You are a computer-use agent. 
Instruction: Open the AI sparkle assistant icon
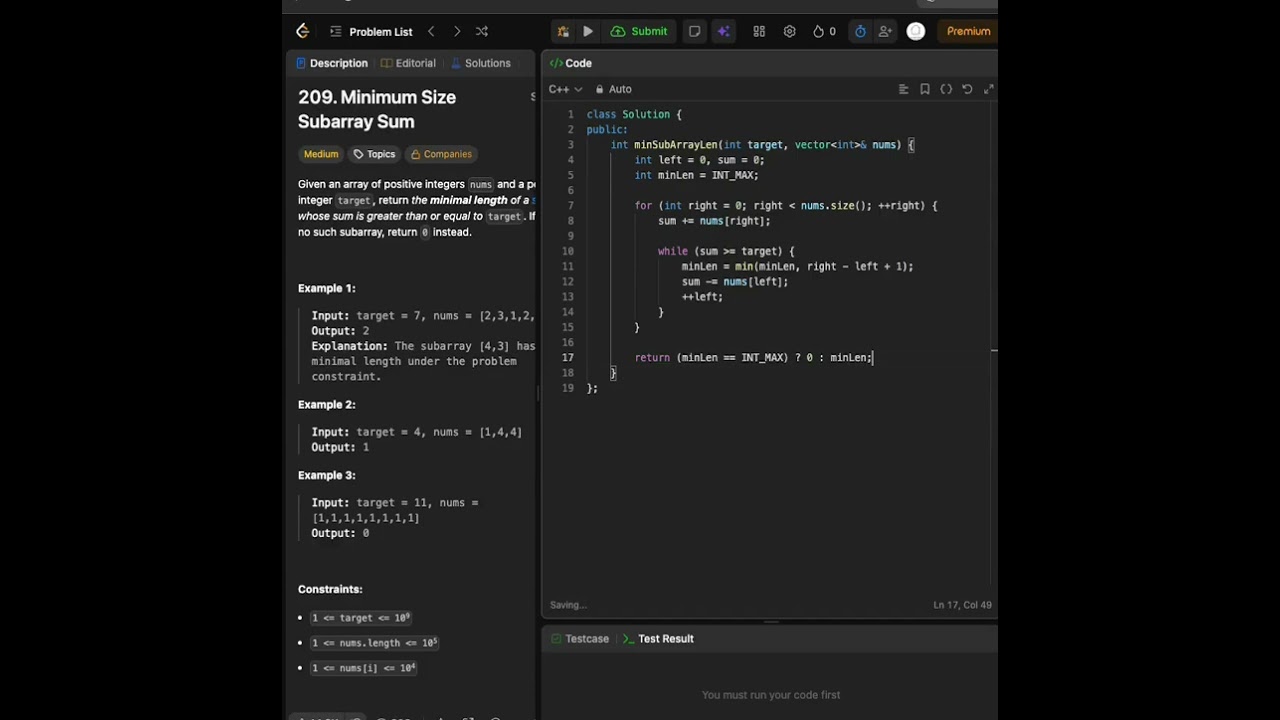click(x=723, y=31)
